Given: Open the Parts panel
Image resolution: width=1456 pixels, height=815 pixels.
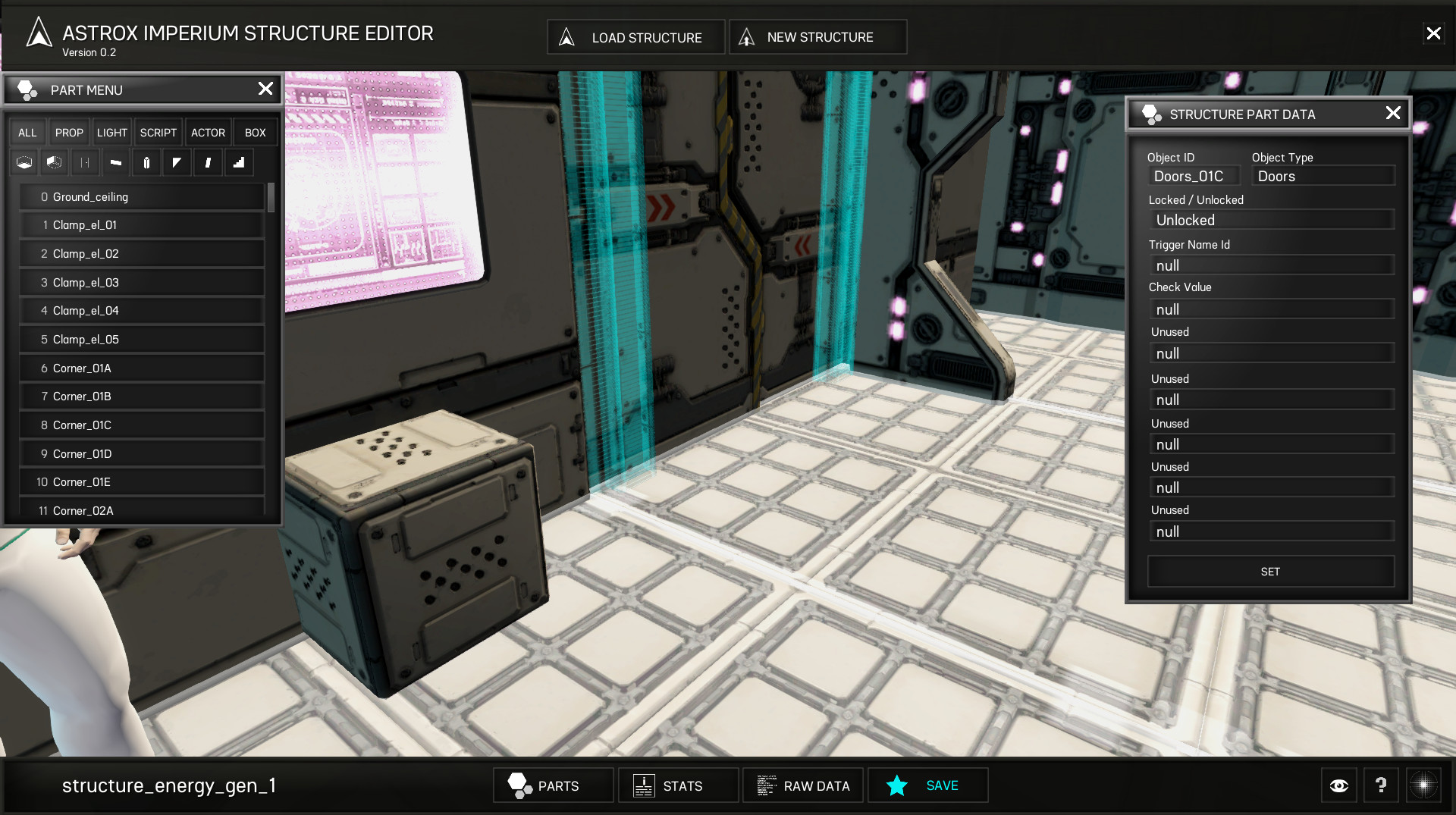Looking at the screenshot, I should click(553, 785).
